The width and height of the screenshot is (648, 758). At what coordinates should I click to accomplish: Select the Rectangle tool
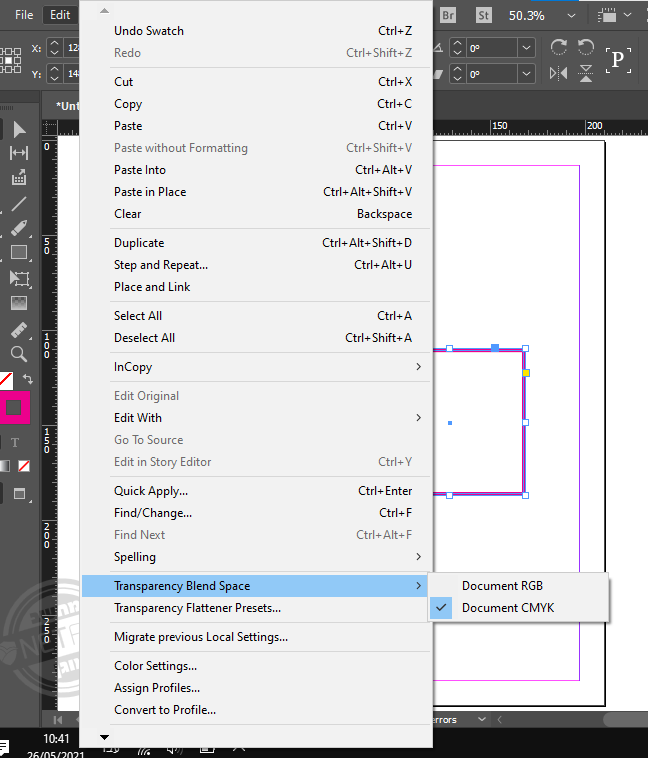(19, 252)
